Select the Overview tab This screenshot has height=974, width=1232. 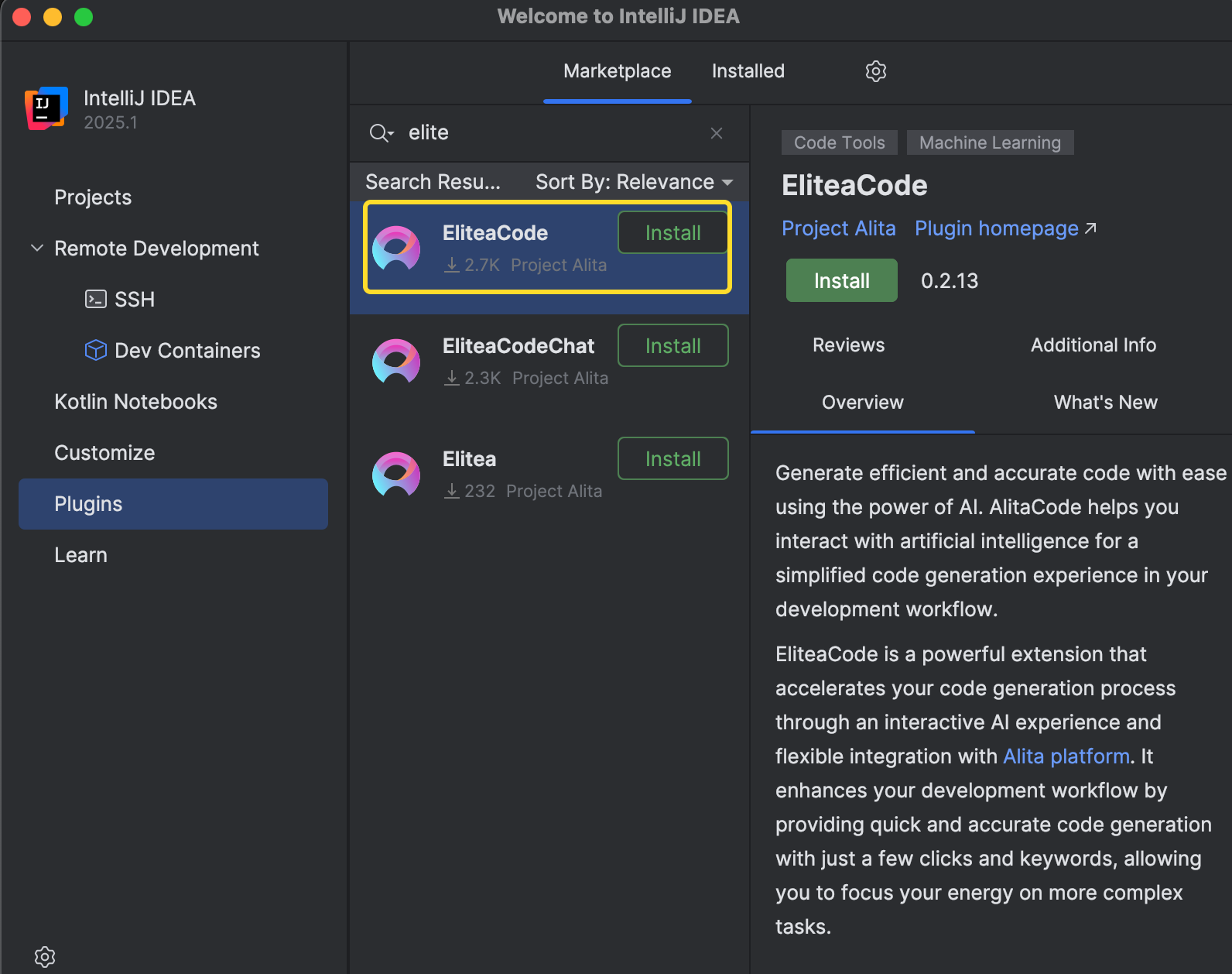(862, 403)
